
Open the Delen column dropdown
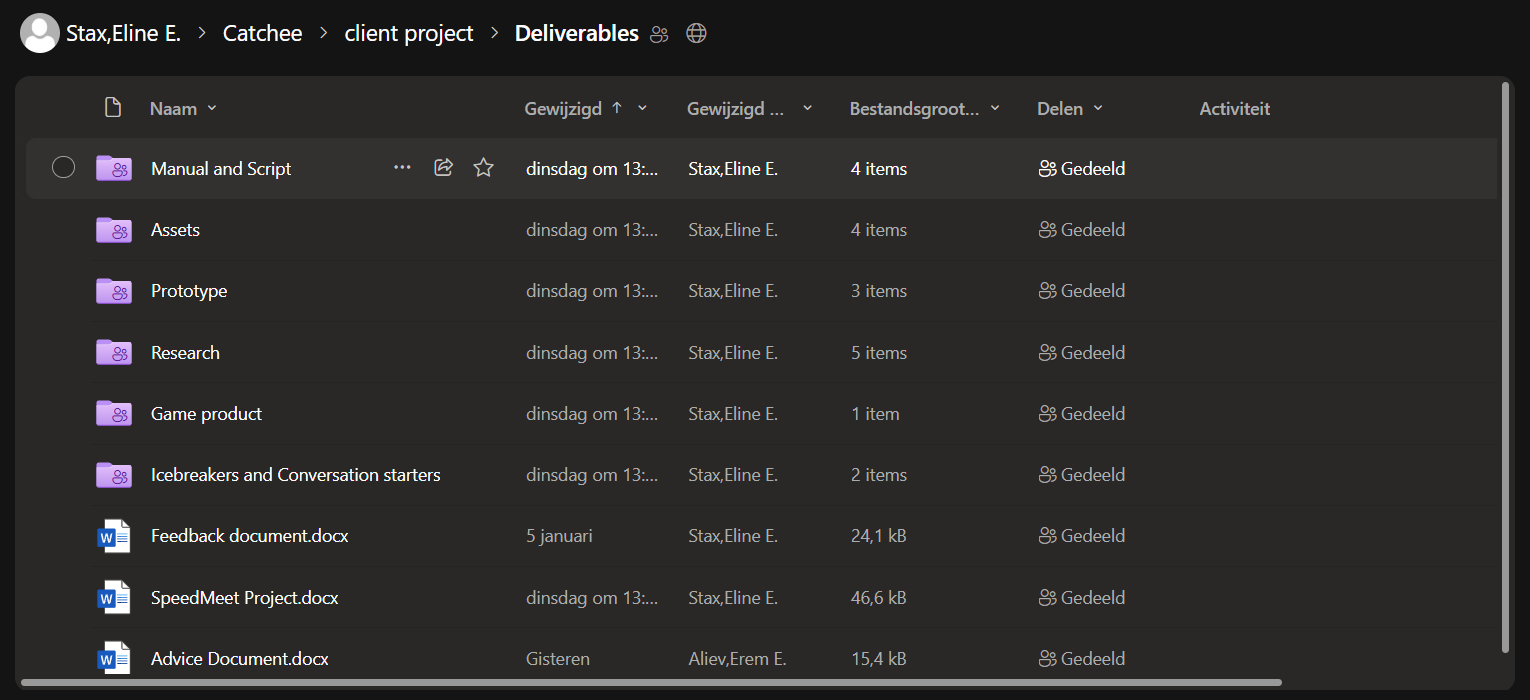(1097, 108)
